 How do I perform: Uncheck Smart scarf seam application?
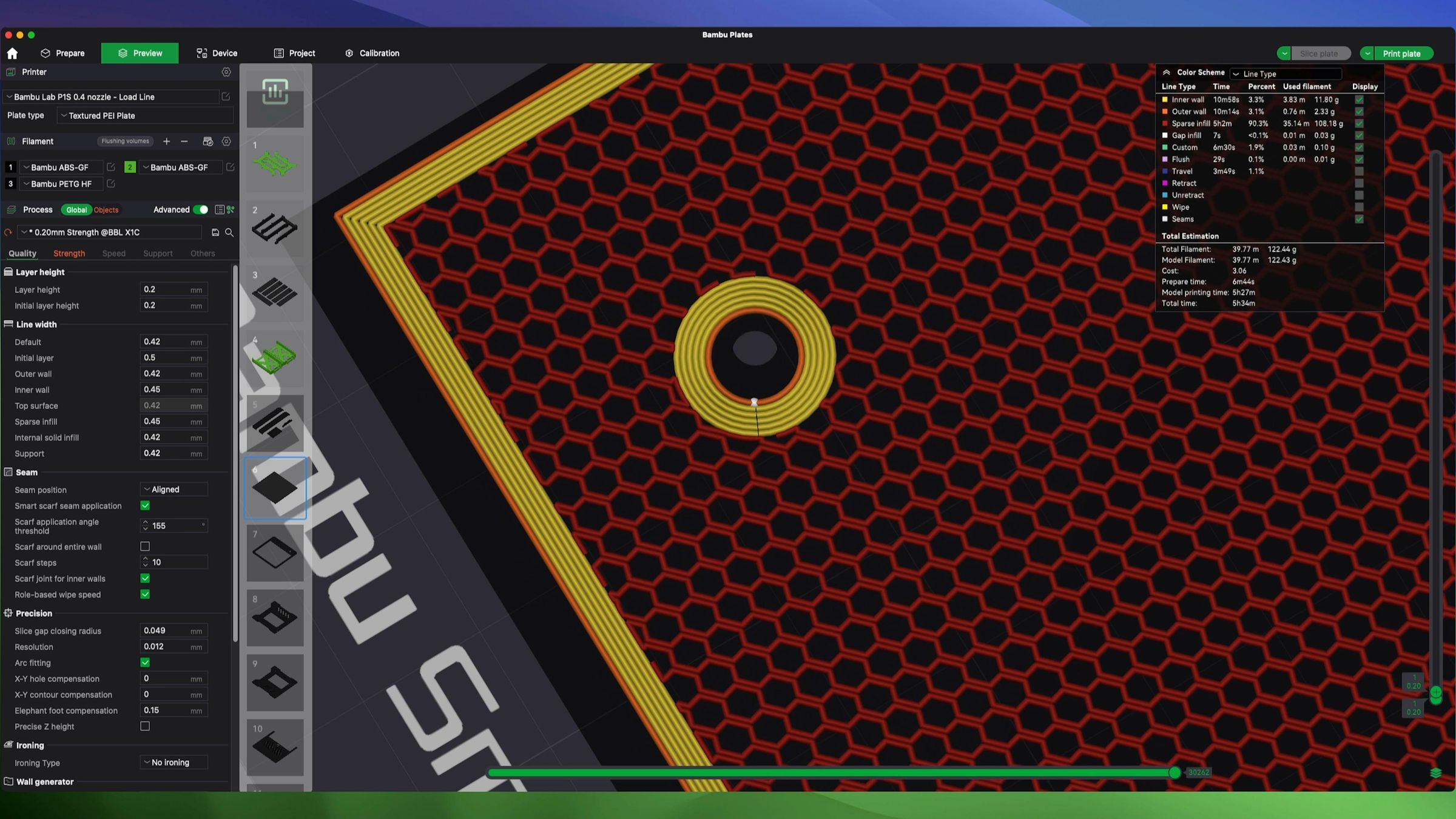tap(145, 506)
